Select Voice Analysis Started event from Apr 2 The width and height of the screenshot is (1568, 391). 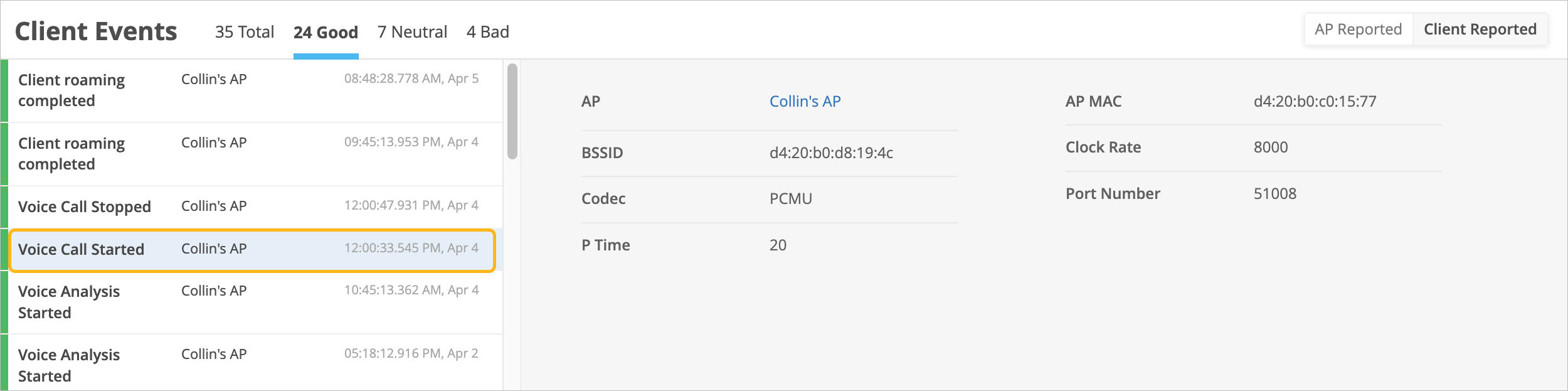click(69, 365)
